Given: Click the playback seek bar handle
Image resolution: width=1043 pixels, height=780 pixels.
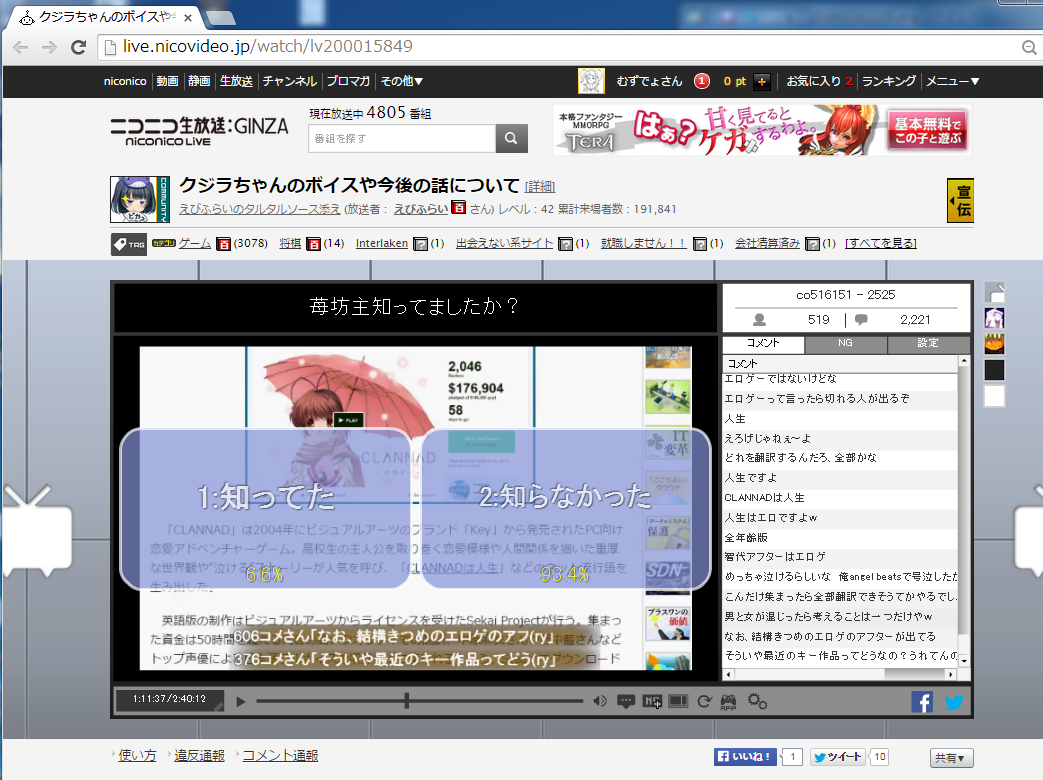Looking at the screenshot, I should pos(406,700).
